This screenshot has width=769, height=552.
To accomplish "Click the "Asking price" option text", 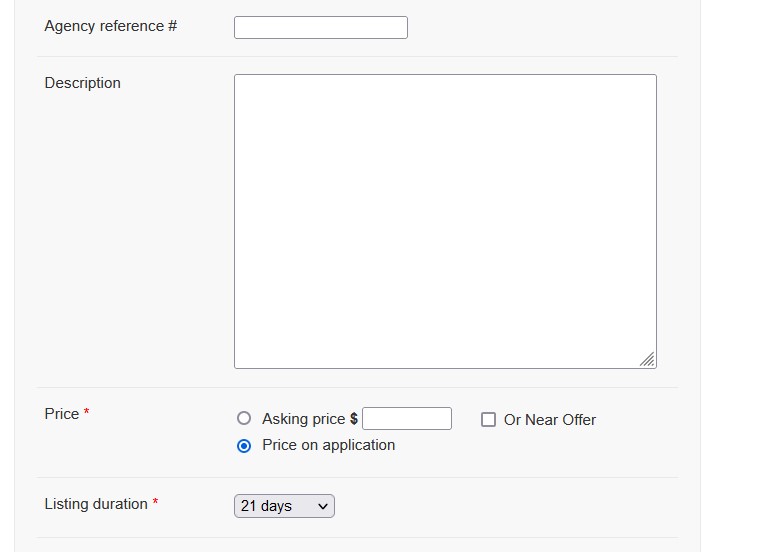I will point(303,419).
